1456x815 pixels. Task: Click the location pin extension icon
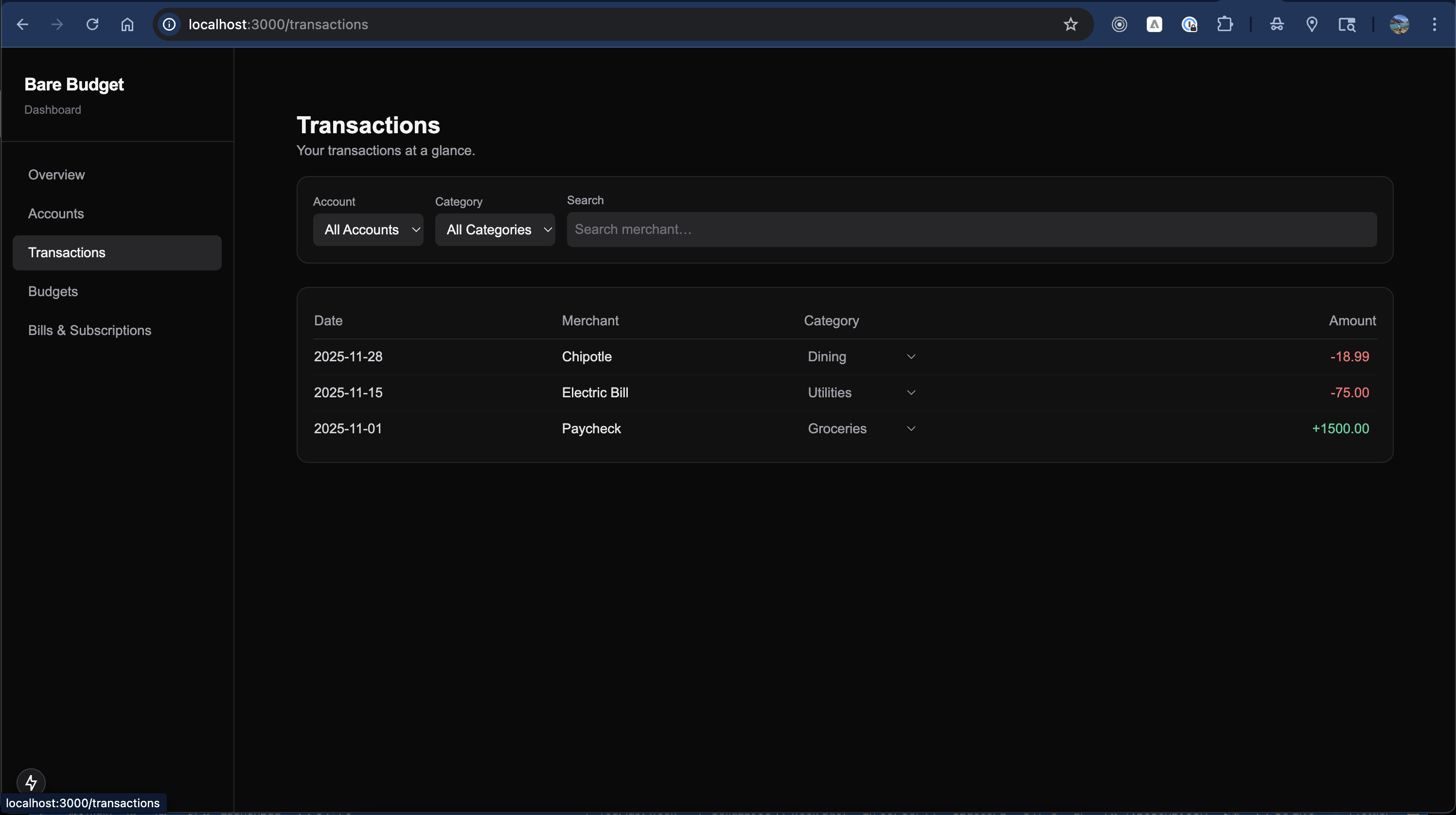pos(1311,24)
